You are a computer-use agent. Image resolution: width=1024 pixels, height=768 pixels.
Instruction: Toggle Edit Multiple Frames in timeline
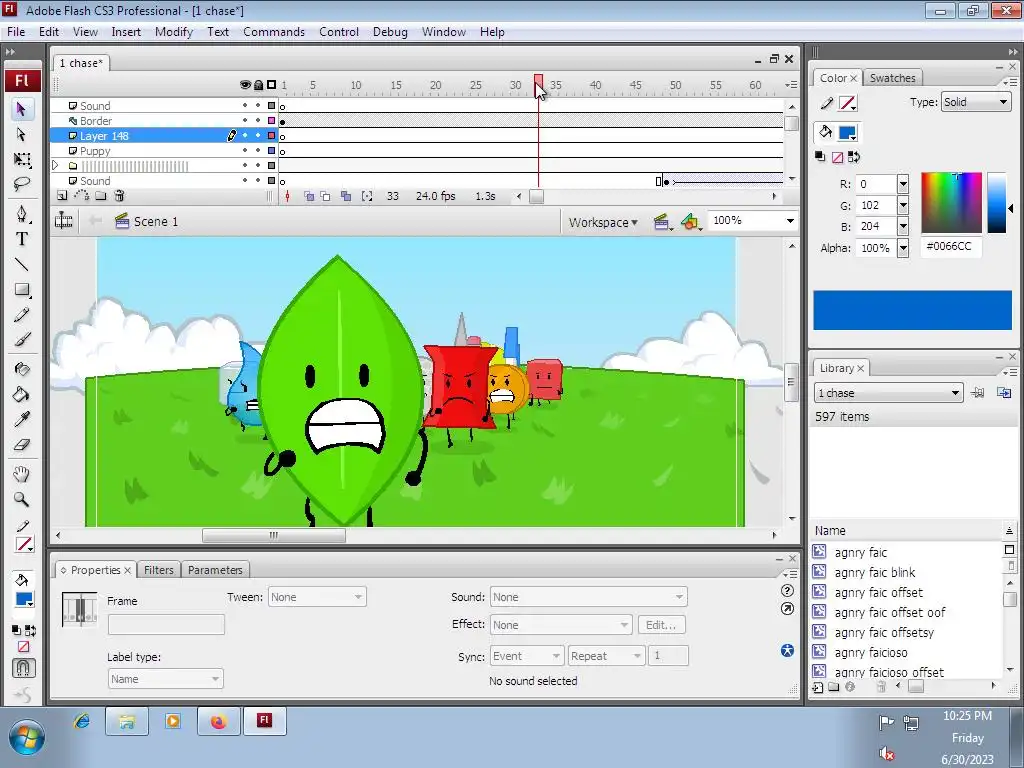click(x=346, y=196)
